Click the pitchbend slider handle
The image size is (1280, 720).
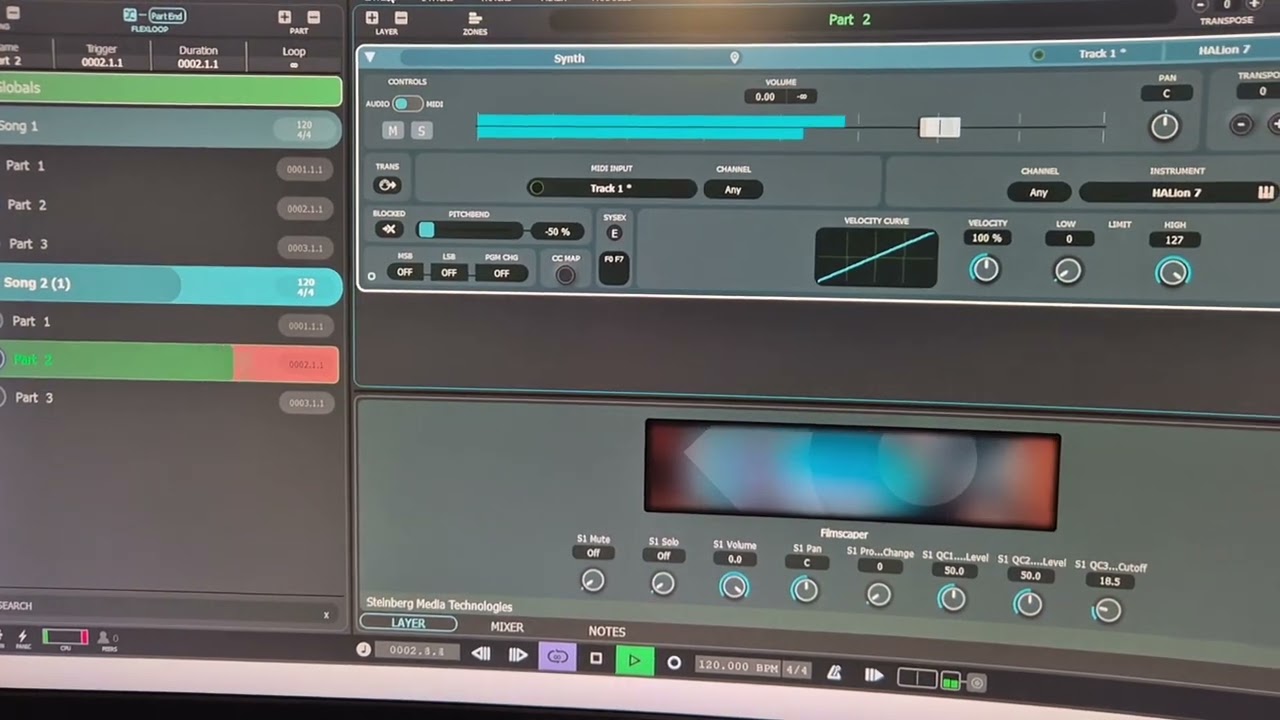[426, 230]
